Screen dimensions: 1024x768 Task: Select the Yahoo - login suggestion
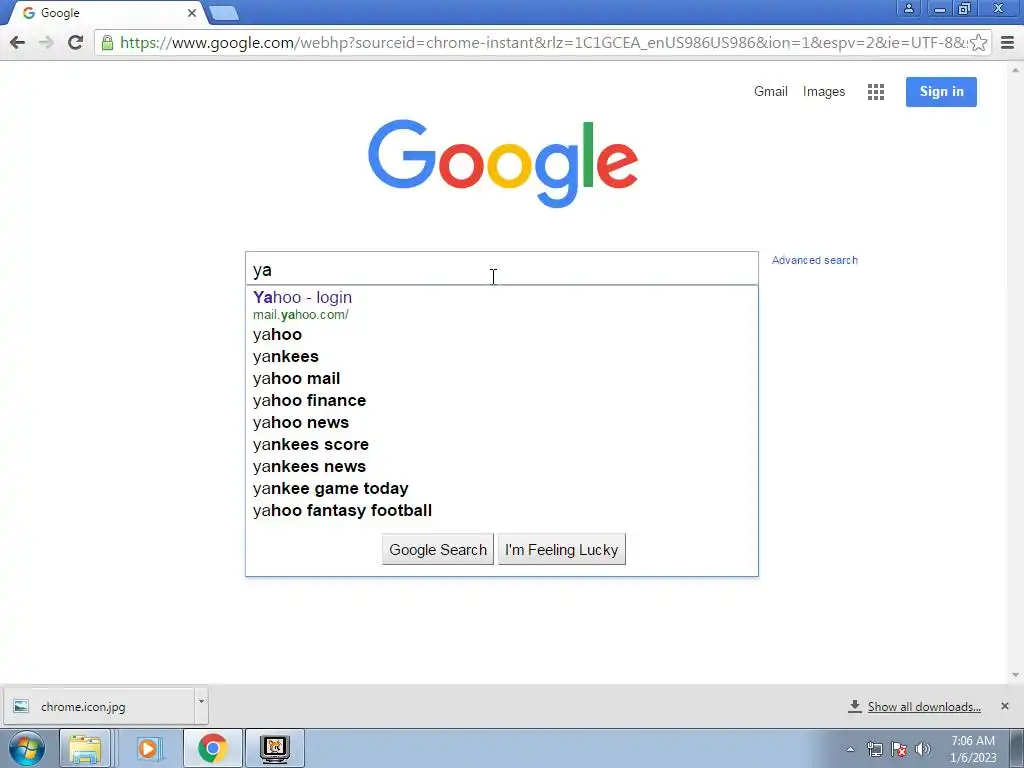502,305
